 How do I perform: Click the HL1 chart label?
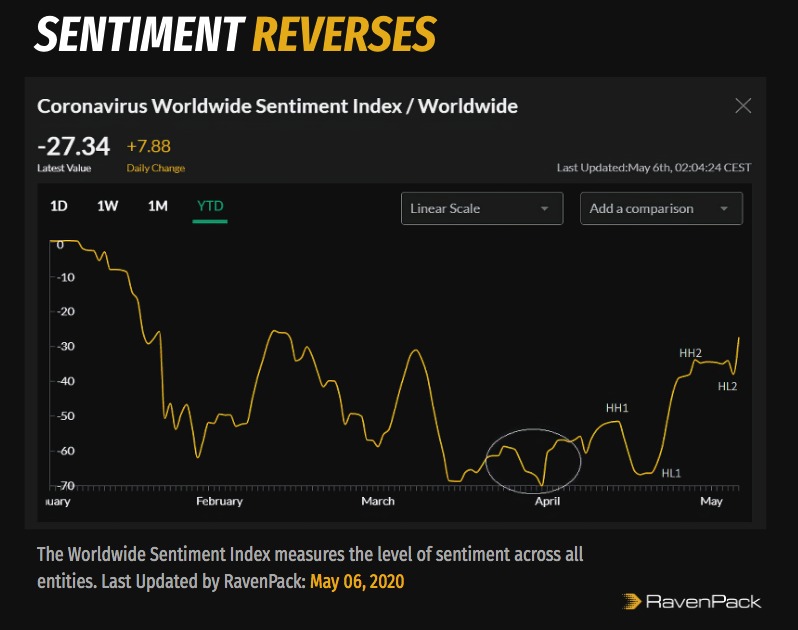(671, 473)
